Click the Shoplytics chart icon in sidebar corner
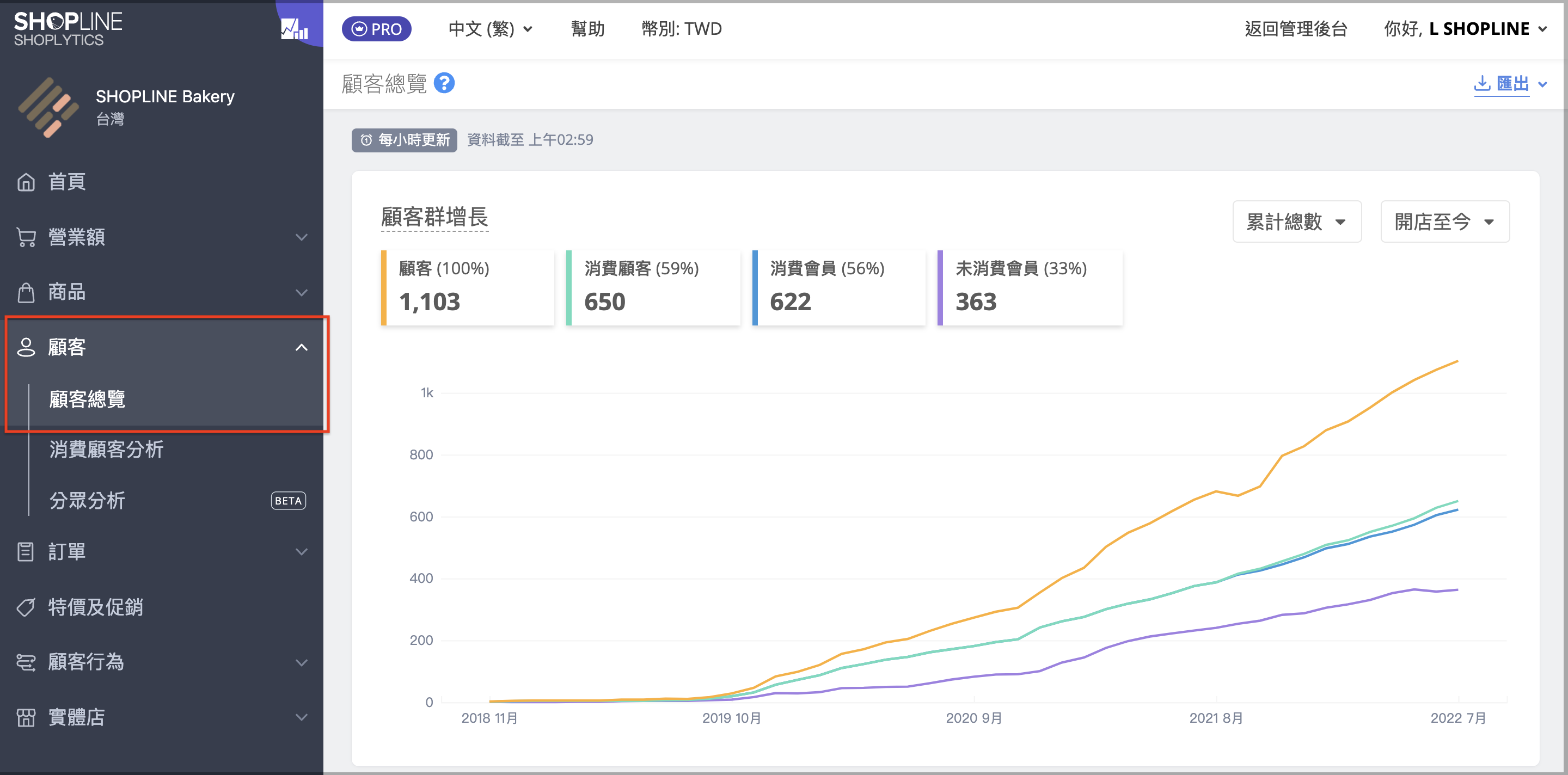The height and width of the screenshot is (775, 1568). coord(294,29)
